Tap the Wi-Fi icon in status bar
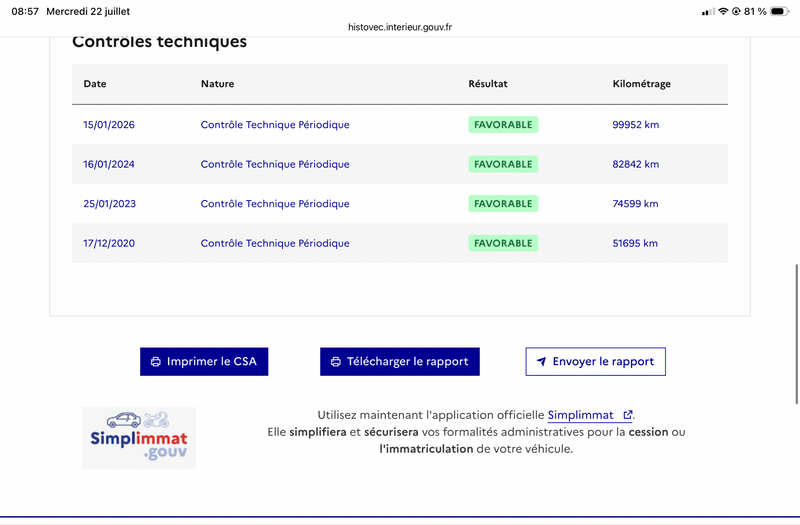This screenshot has width=800, height=525. (723, 11)
